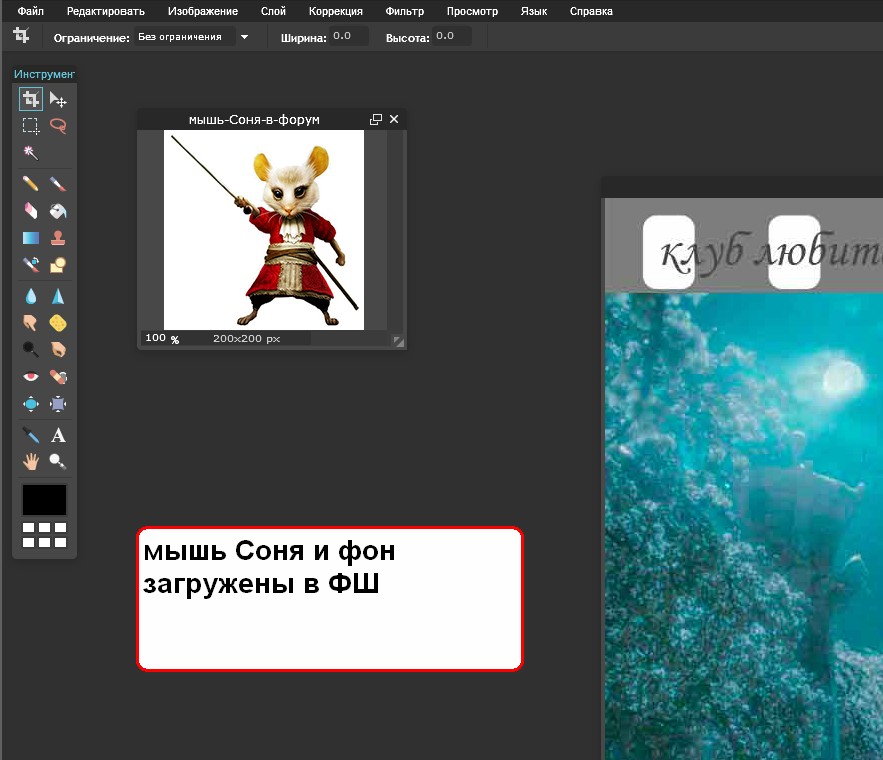Click the Ширина width input field
The image size is (883, 760).
(x=349, y=36)
